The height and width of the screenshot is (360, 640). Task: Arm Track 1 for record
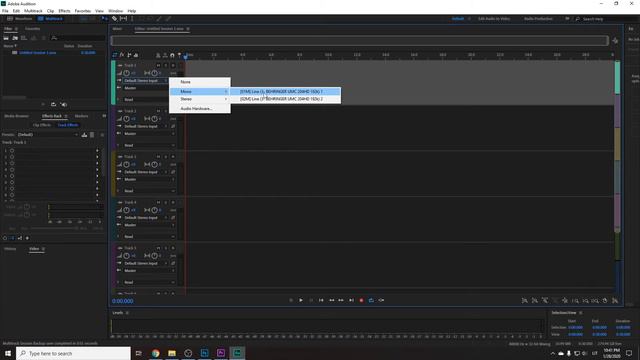tap(173, 65)
